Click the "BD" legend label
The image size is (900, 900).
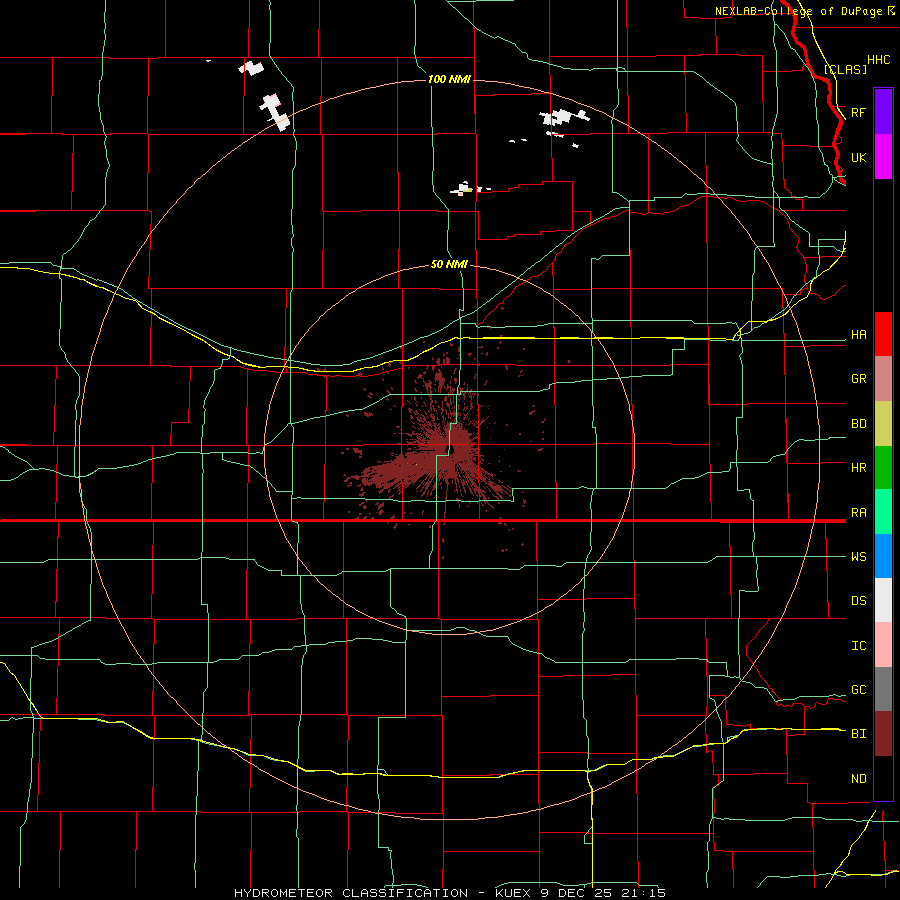click(x=858, y=424)
